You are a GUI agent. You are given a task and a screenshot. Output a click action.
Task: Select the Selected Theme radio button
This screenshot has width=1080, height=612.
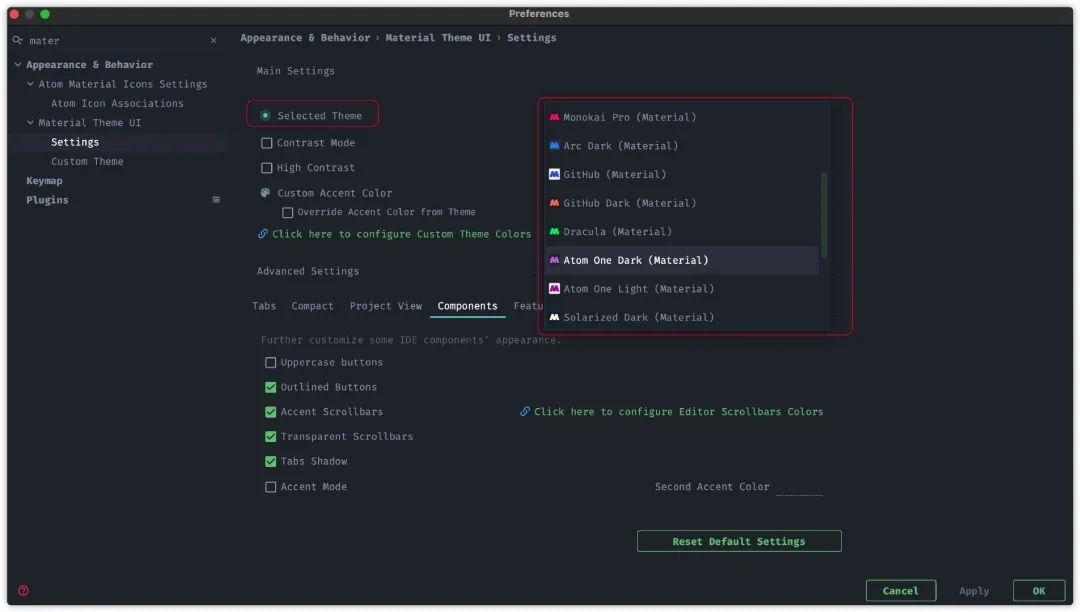(x=265, y=116)
